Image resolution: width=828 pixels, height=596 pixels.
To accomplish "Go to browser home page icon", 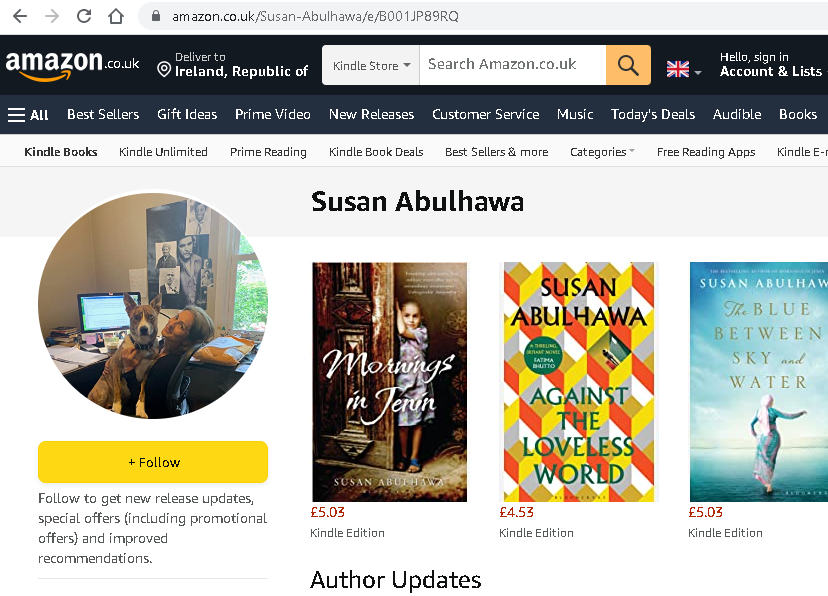I will point(116,16).
